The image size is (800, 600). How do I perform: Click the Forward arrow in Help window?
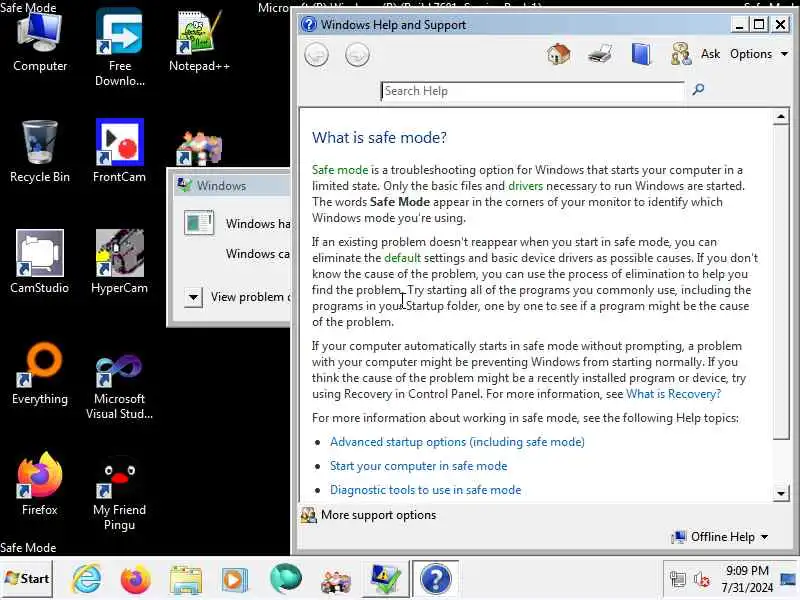[x=357, y=55]
